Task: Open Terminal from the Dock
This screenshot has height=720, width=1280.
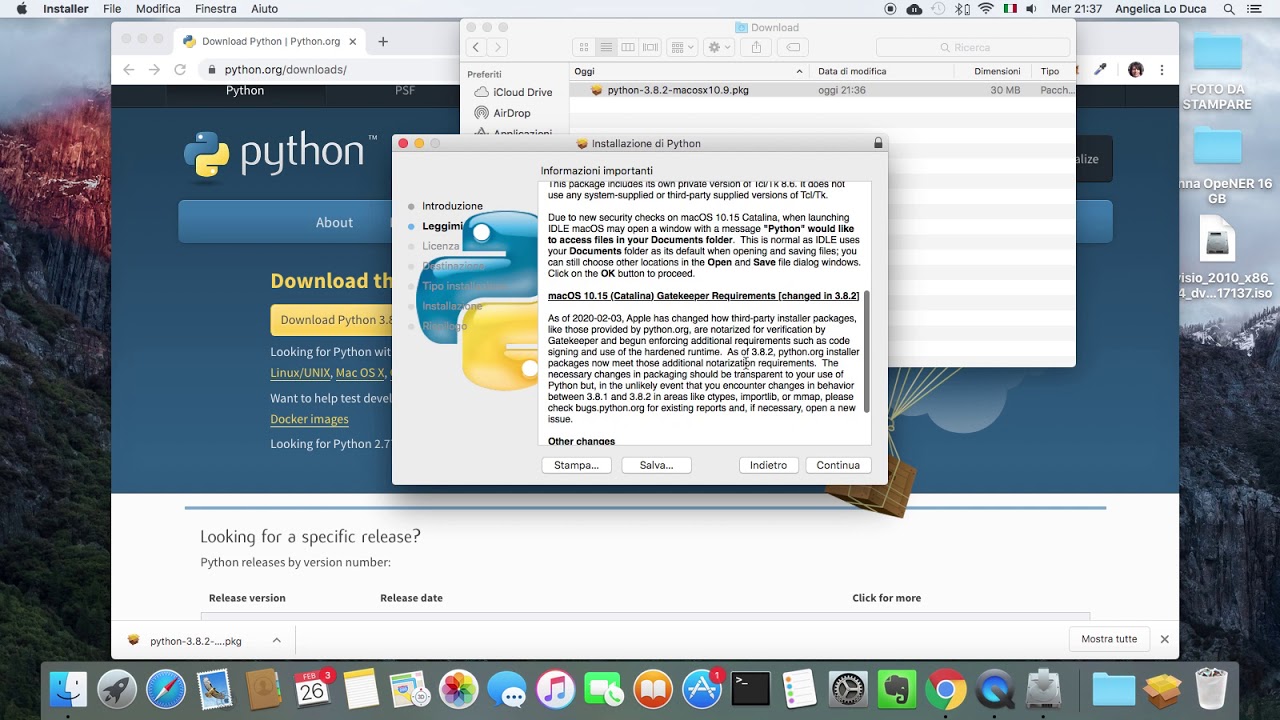Action: (x=751, y=689)
